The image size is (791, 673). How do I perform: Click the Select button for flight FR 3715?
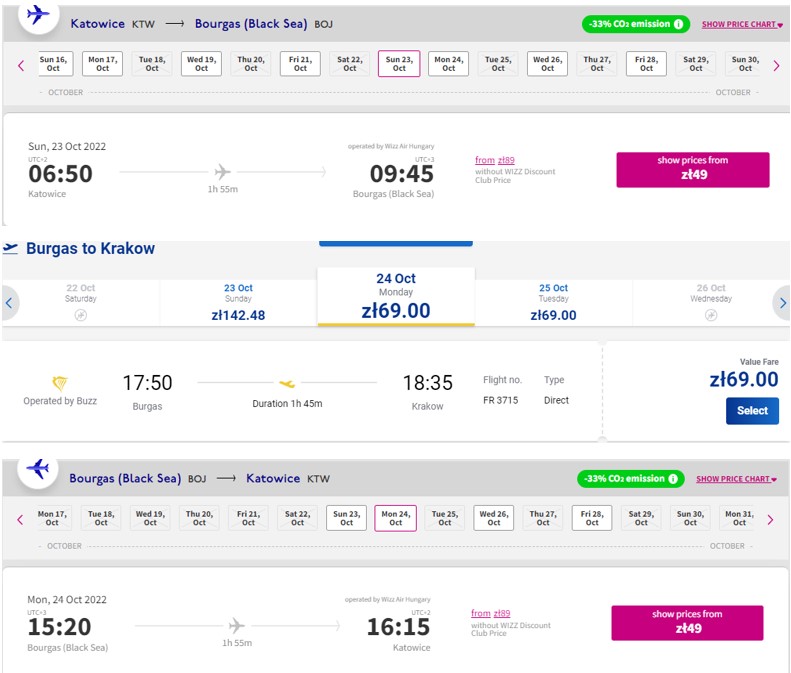pos(752,411)
